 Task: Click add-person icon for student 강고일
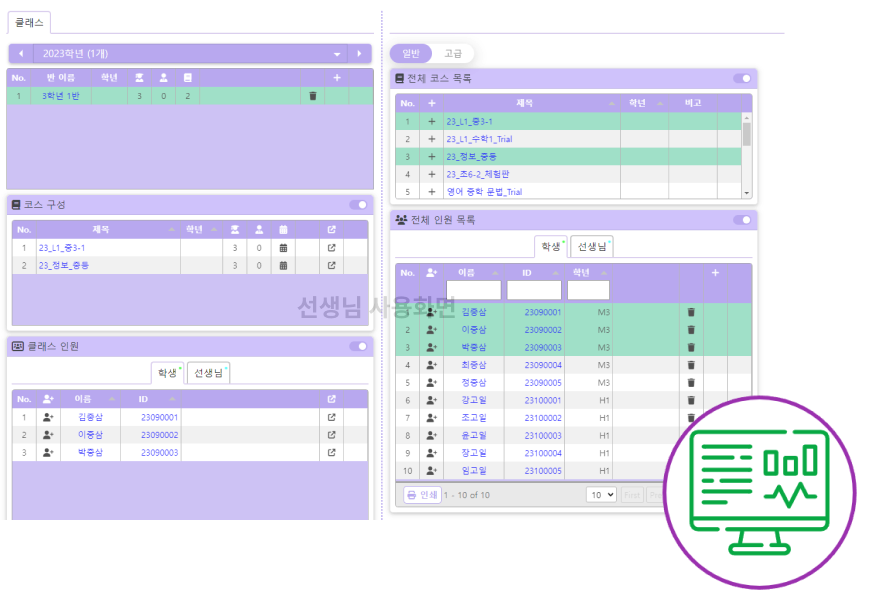[432, 400]
